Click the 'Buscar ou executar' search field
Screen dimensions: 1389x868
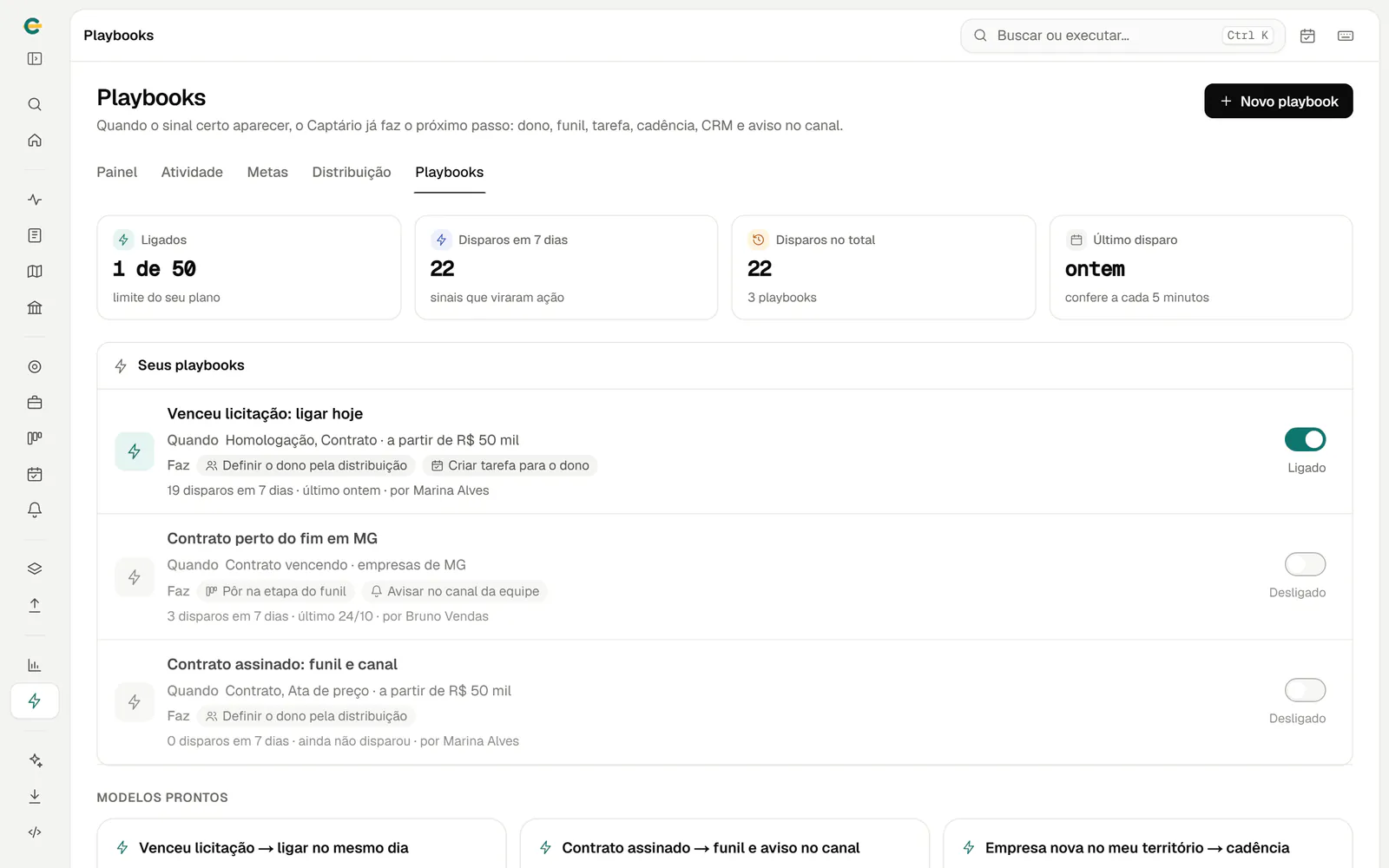[x=1122, y=36]
